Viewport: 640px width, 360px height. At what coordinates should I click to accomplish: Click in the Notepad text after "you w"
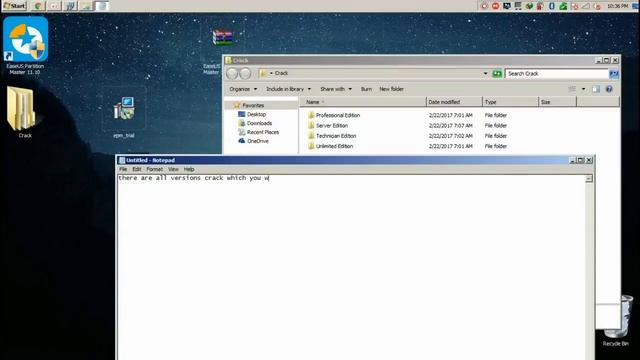tap(269, 178)
